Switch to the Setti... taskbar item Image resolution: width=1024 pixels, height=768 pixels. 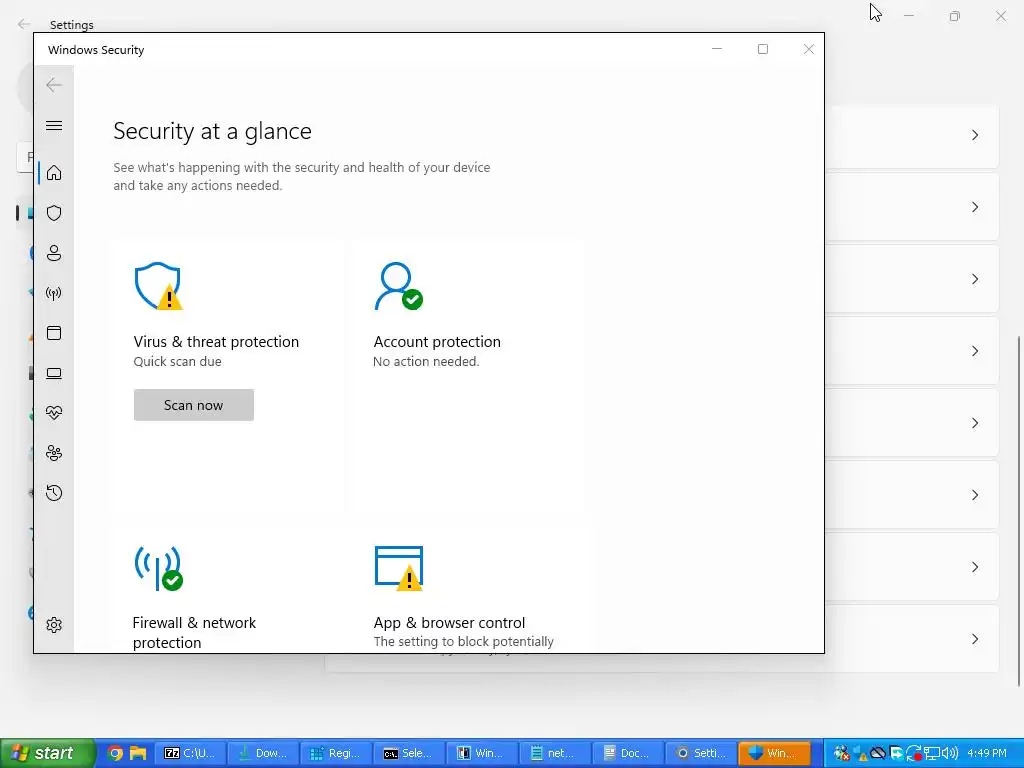(701, 753)
